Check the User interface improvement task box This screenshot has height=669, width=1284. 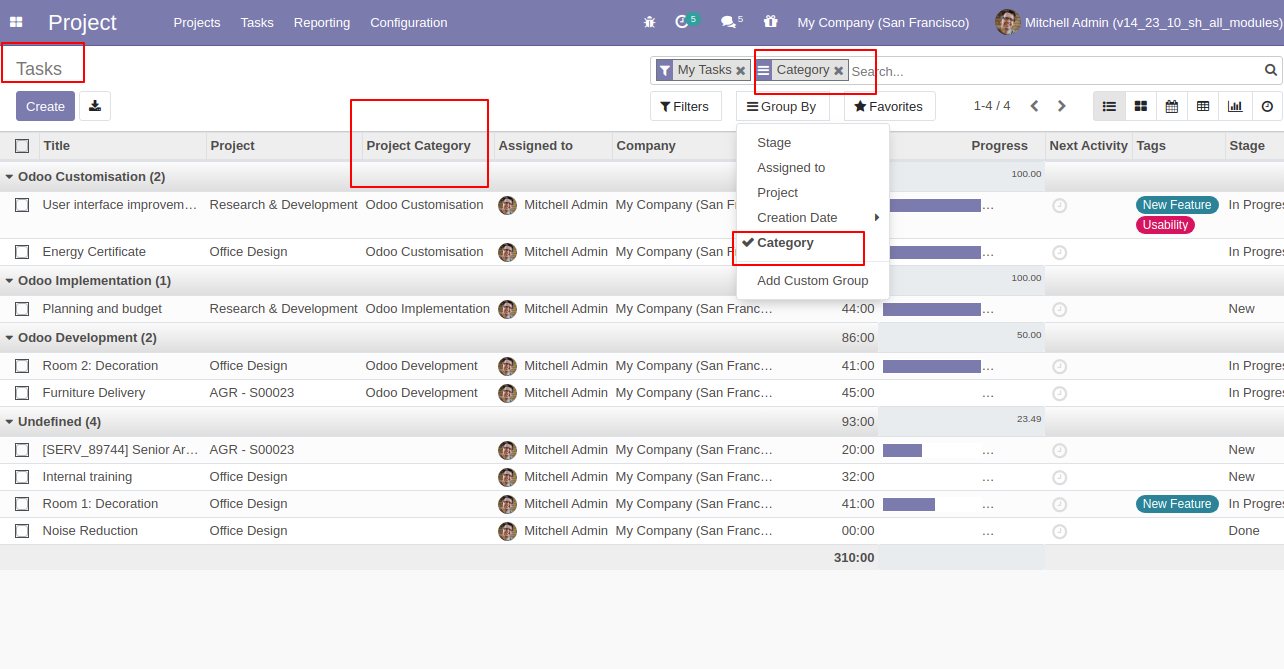click(22, 205)
